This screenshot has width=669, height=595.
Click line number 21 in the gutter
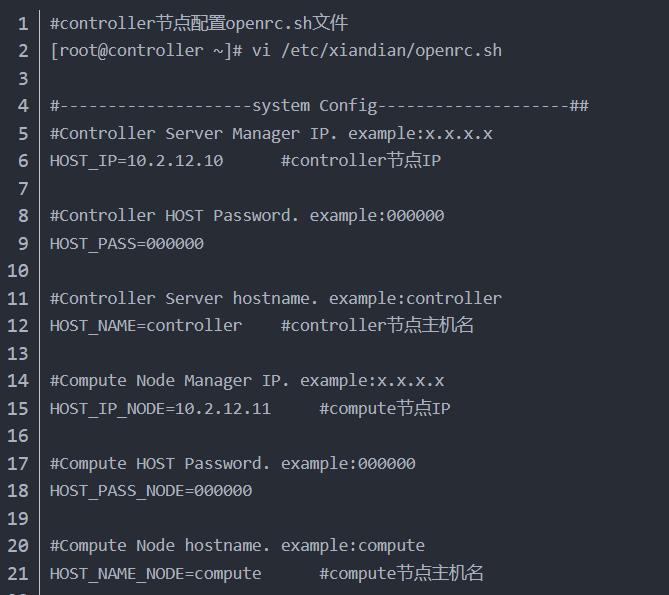(x=18, y=573)
